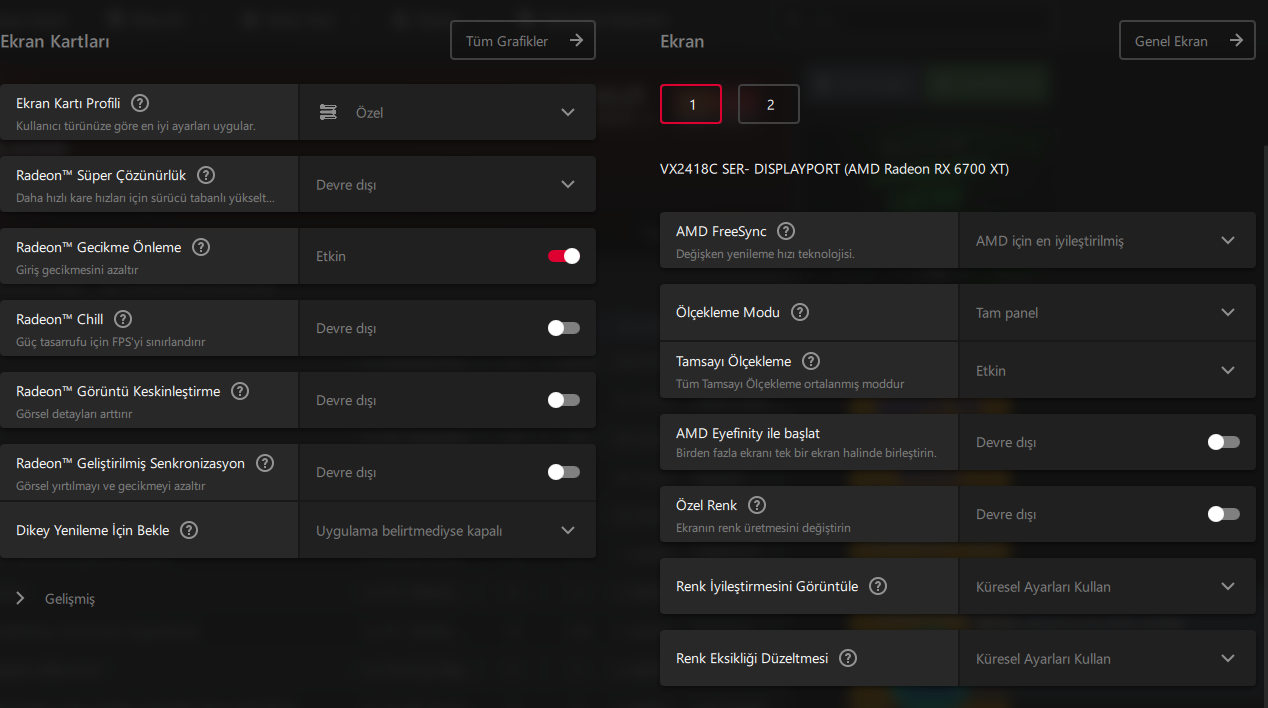Enable the Radeon Chill switch
The height and width of the screenshot is (708, 1268).
[564, 328]
